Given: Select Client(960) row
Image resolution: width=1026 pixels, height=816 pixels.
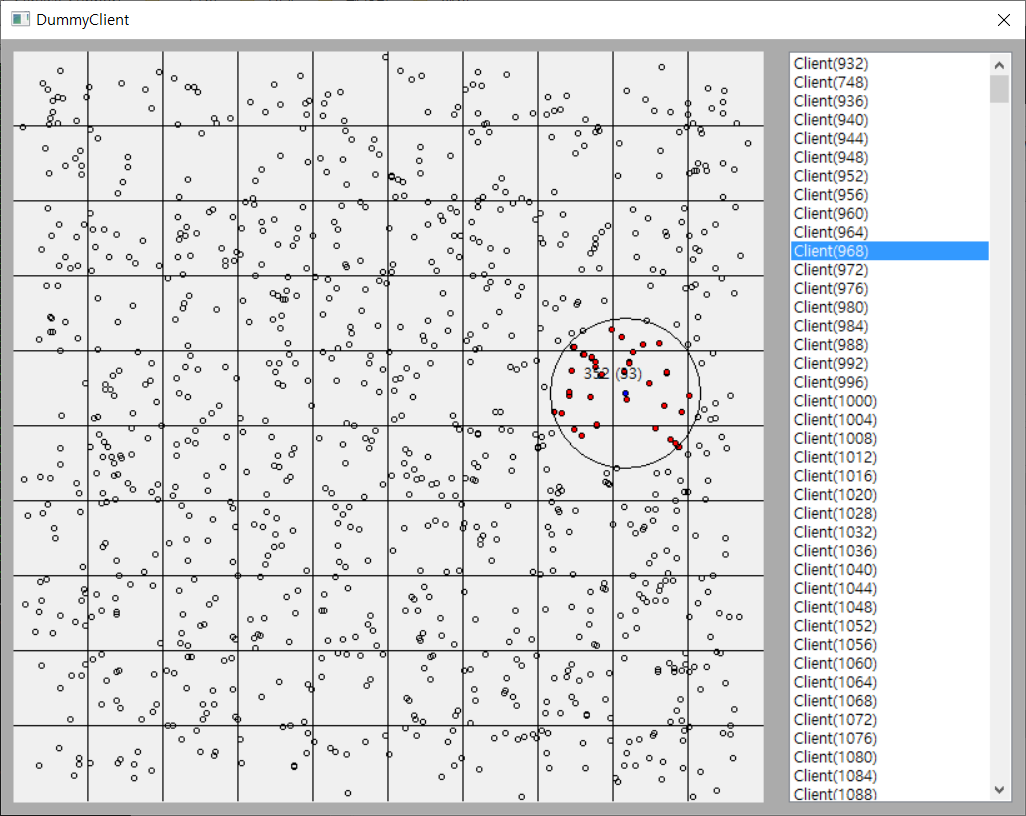Looking at the screenshot, I should pos(889,213).
